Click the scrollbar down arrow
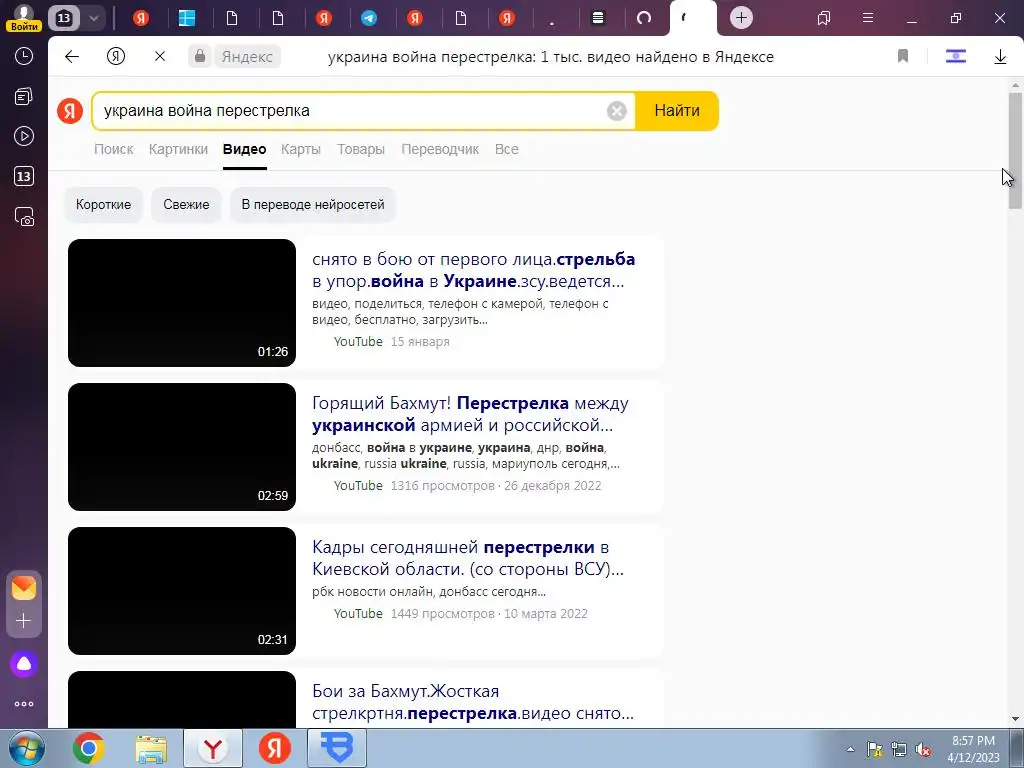Image resolution: width=1024 pixels, height=768 pixels. tap(1016, 719)
